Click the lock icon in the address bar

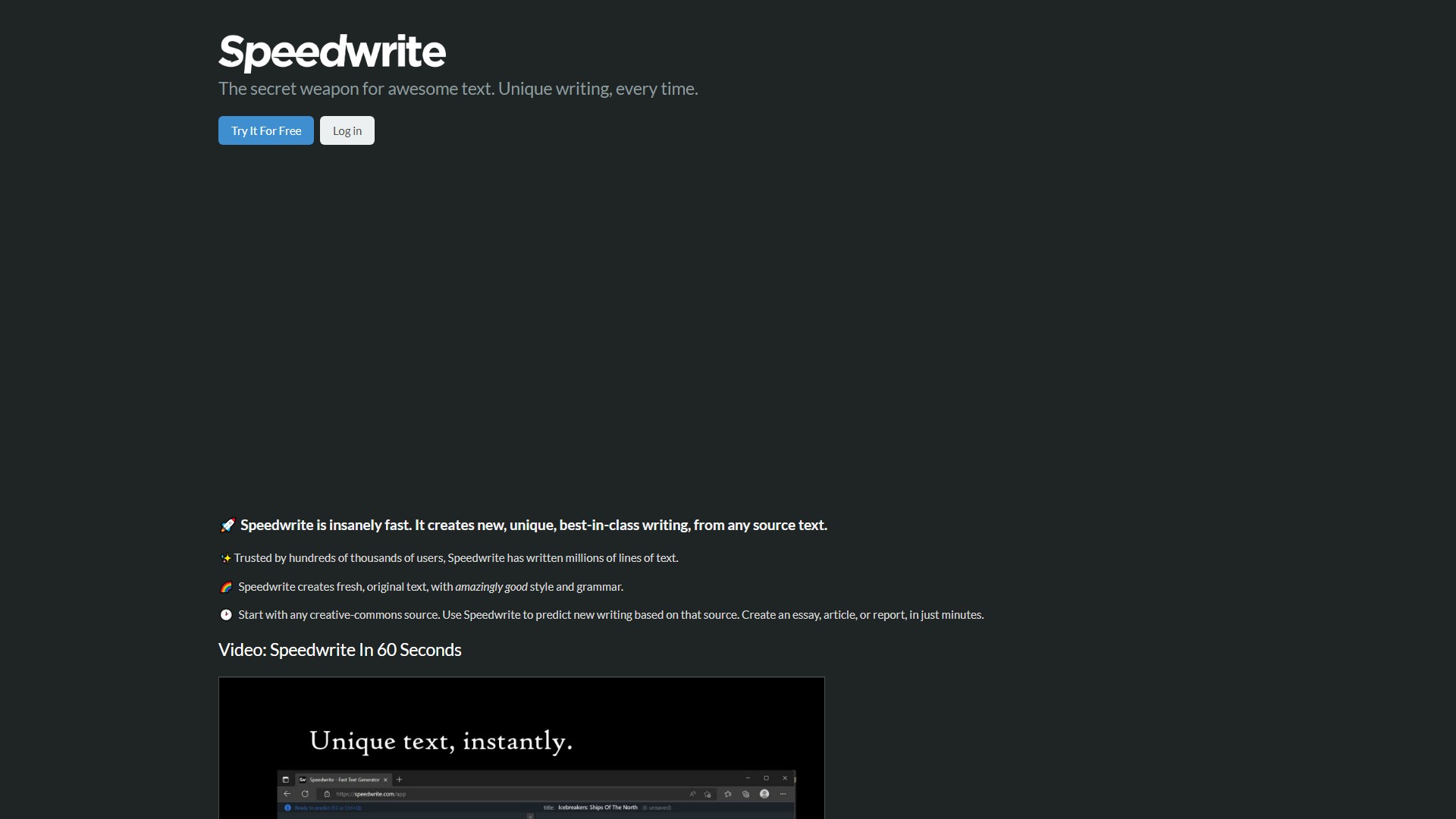[327, 793]
